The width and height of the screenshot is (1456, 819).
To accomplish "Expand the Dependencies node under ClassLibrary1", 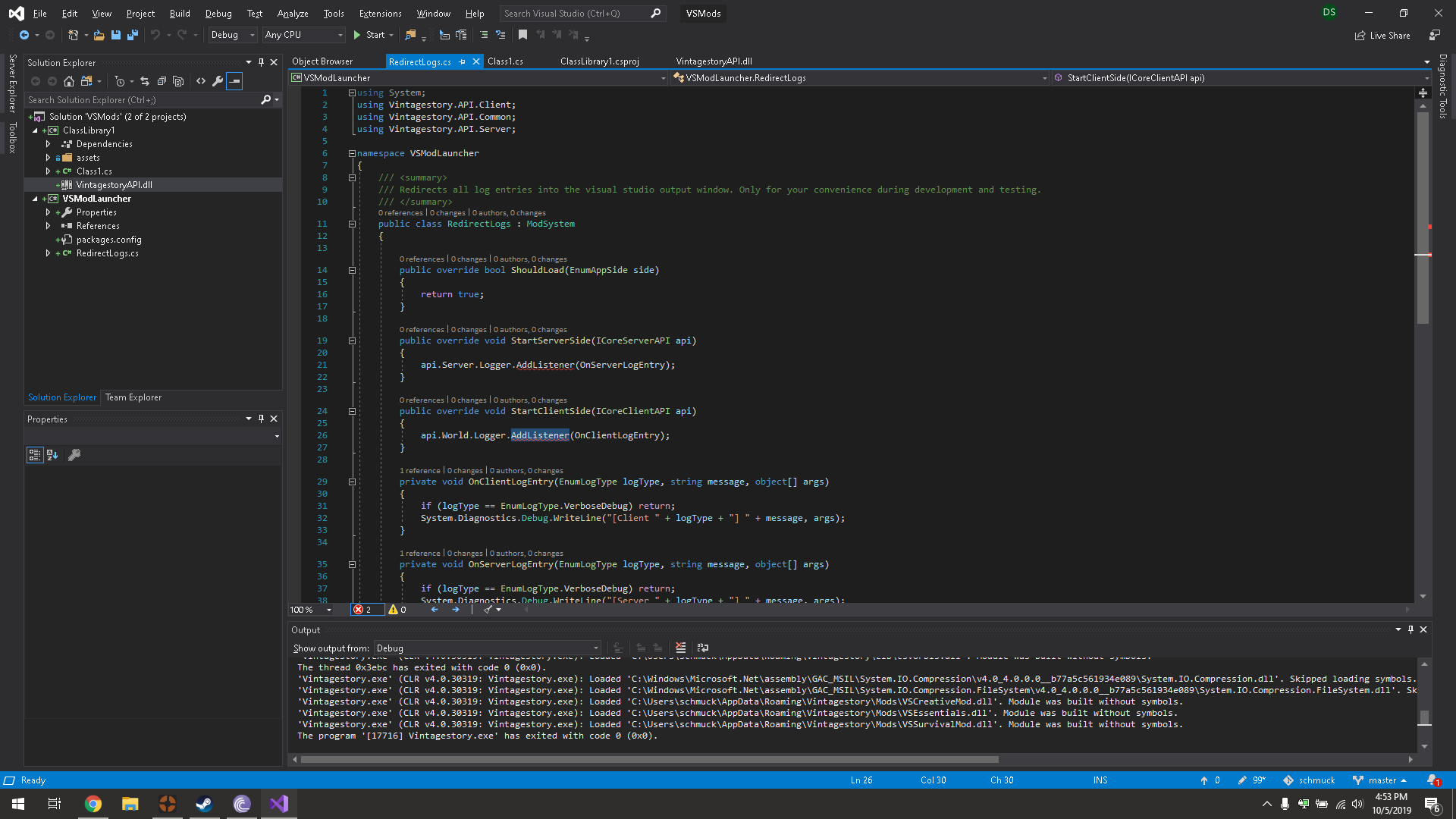I will 48,144.
